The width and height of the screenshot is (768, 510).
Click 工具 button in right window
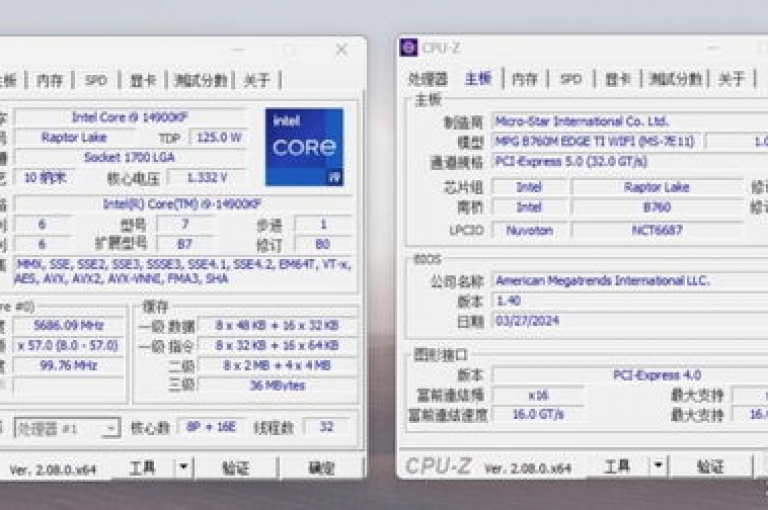pyautogui.click(x=617, y=465)
